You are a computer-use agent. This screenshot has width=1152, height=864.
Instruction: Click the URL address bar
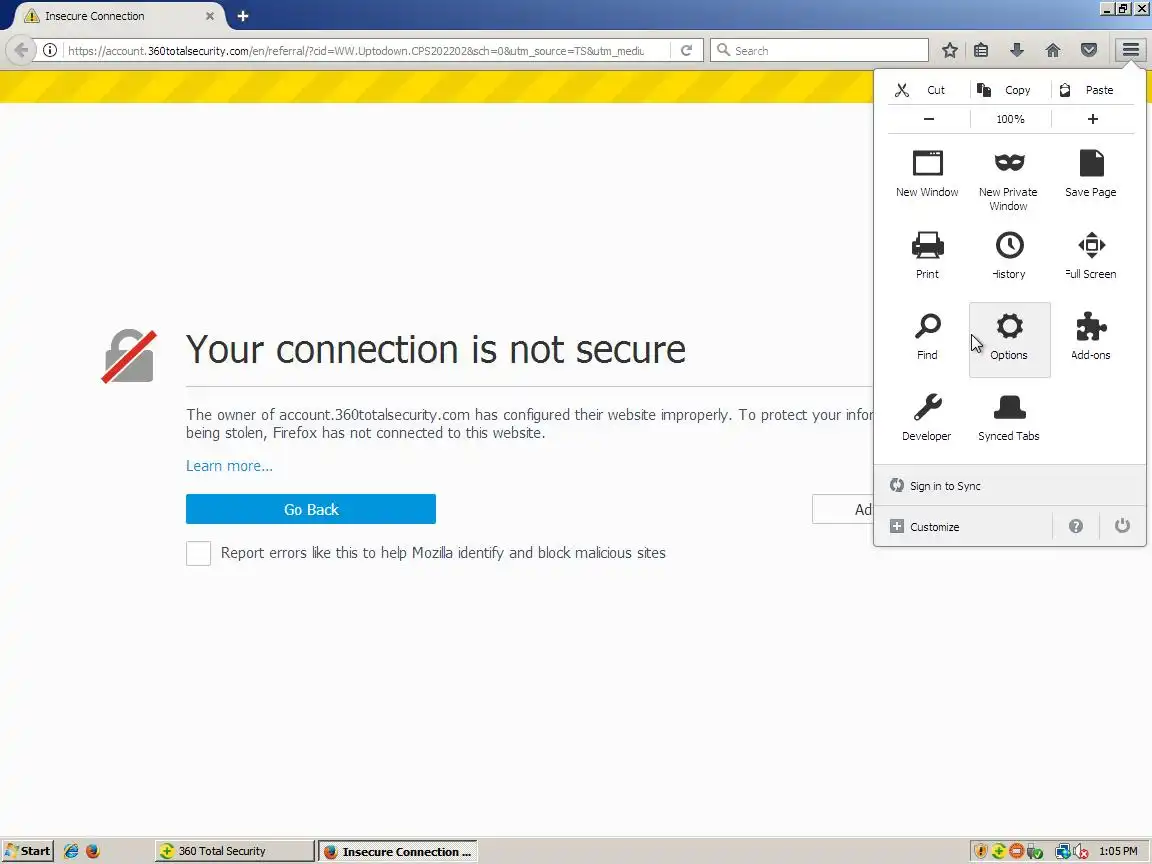(356, 50)
